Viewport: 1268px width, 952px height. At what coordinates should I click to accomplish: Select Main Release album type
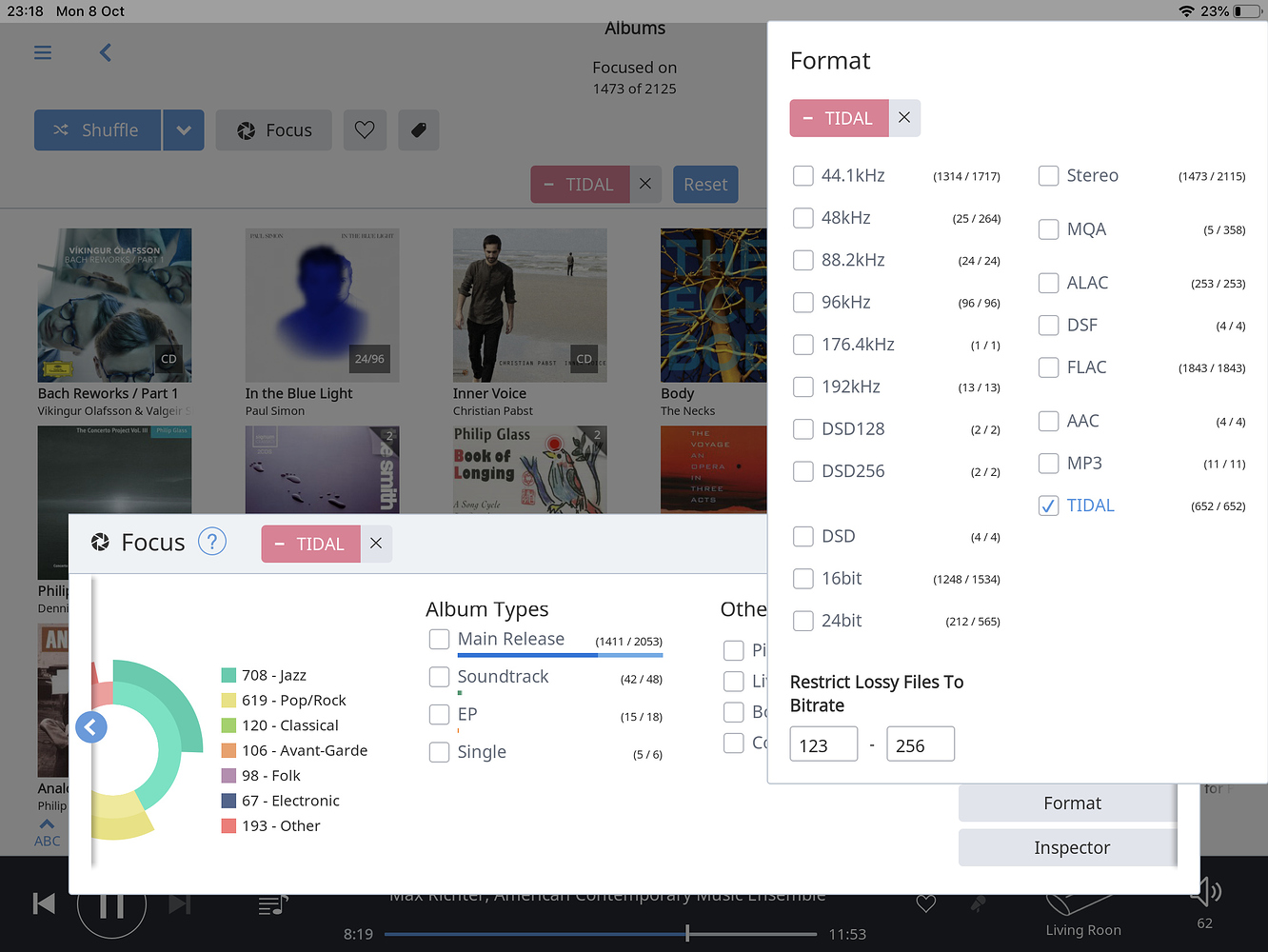click(439, 639)
